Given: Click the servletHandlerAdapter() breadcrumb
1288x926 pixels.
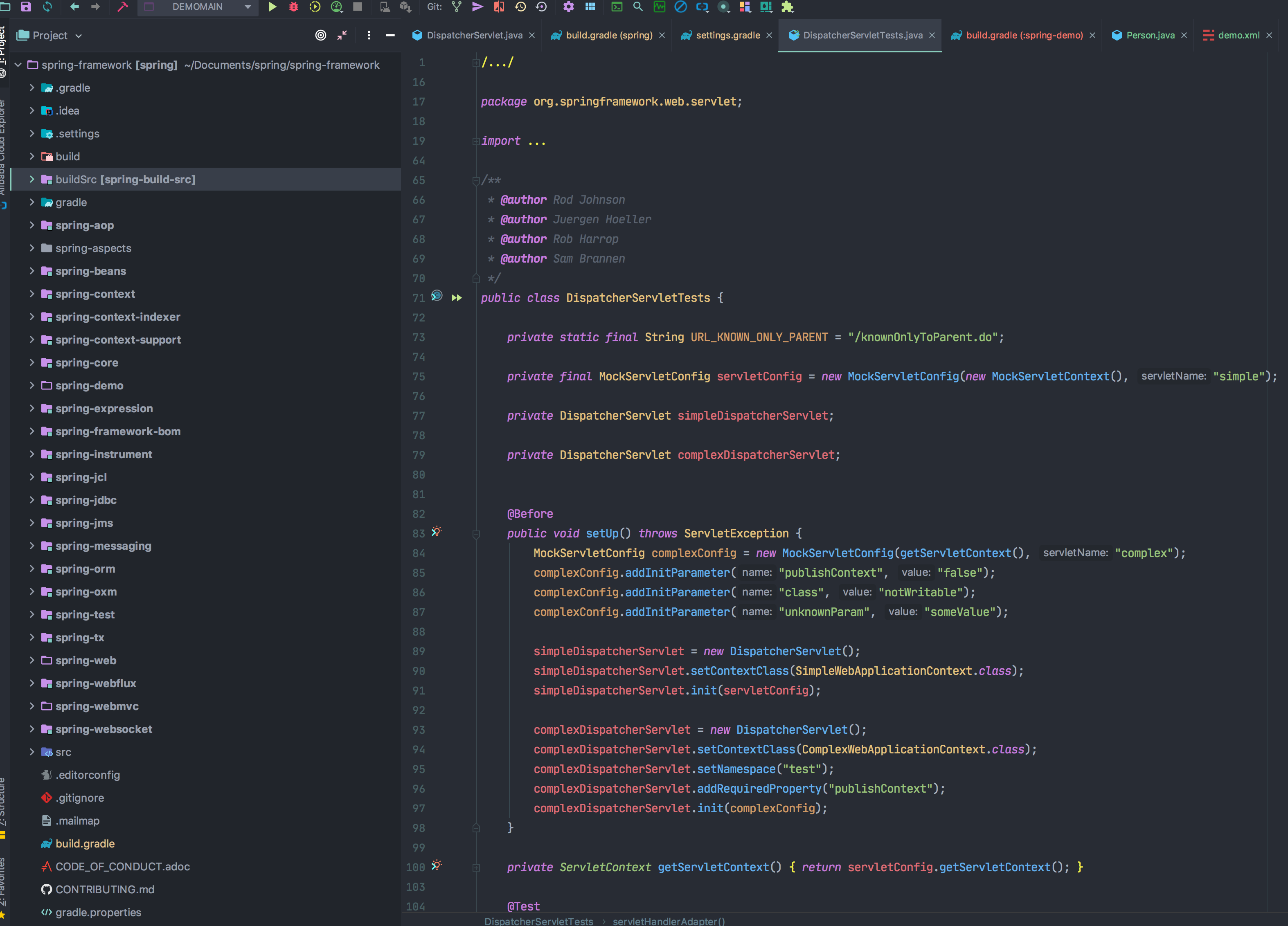Looking at the screenshot, I should [x=669, y=921].
